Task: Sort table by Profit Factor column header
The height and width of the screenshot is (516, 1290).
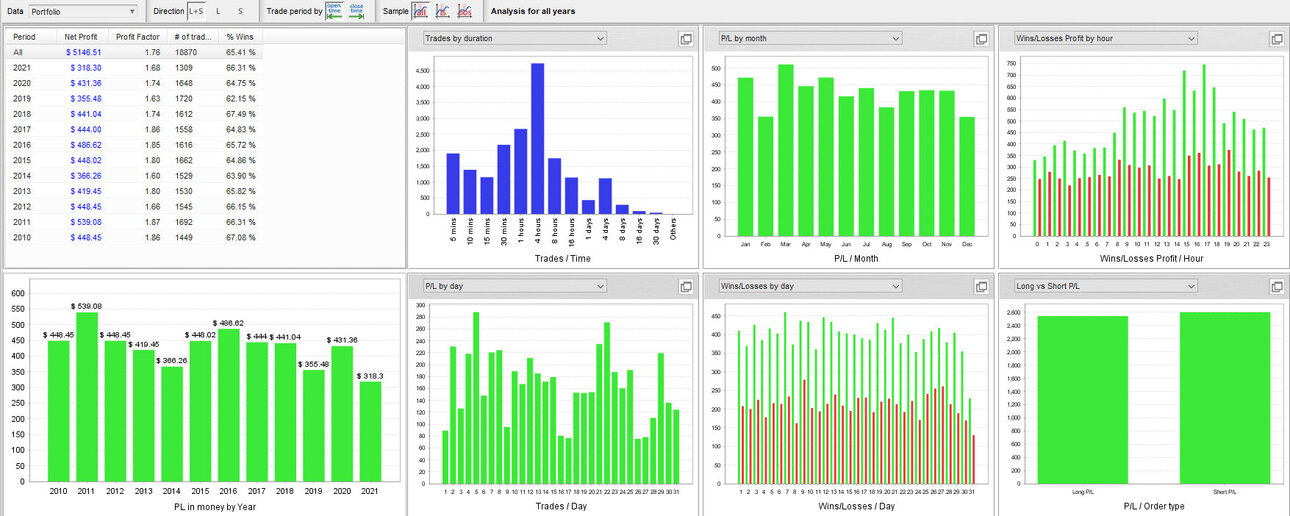Action: click(137, 36)
